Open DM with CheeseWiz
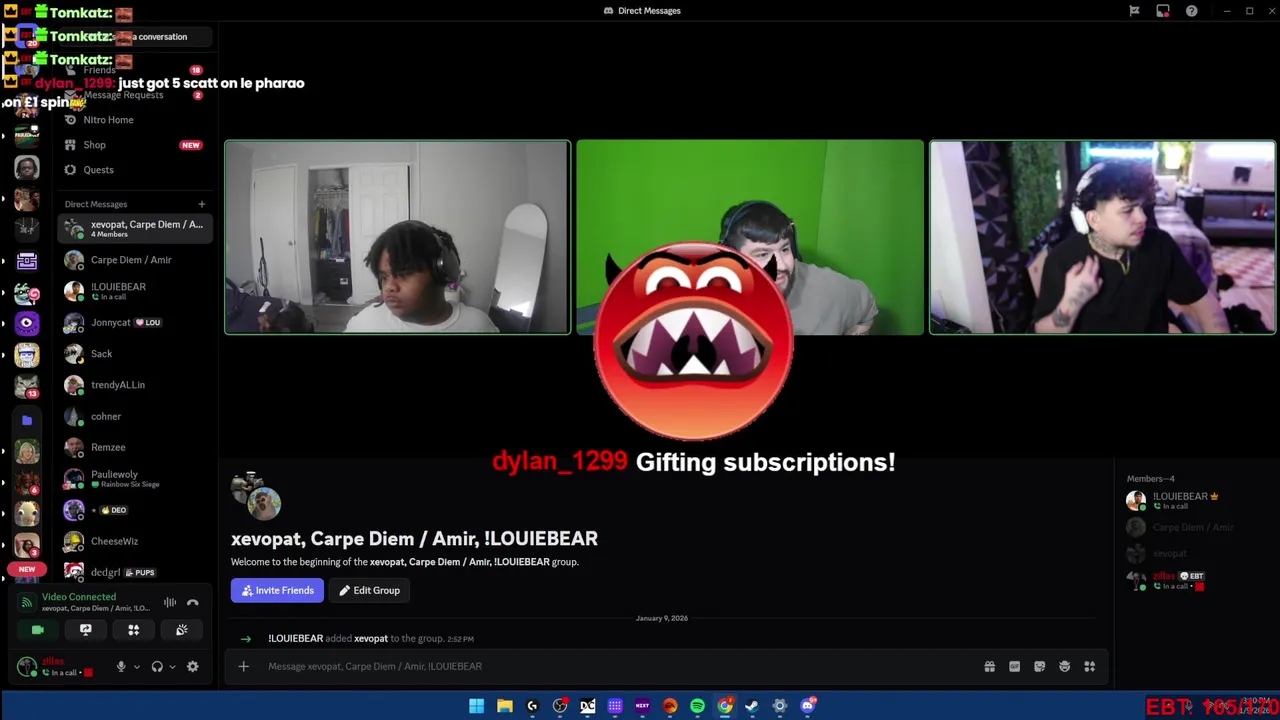Screen dimensions: 1280x720 pyautogui.click(x=133, y=541)
